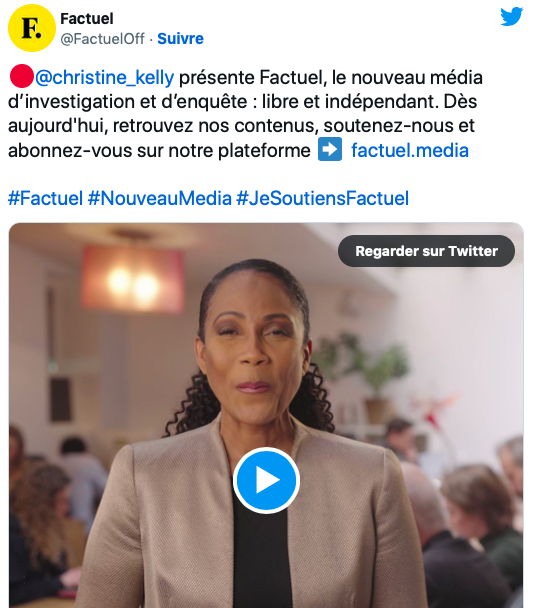This screenshot has height=608, width=534.
Task: Open the #Factuel hashtag
Action: pos(46,198)
